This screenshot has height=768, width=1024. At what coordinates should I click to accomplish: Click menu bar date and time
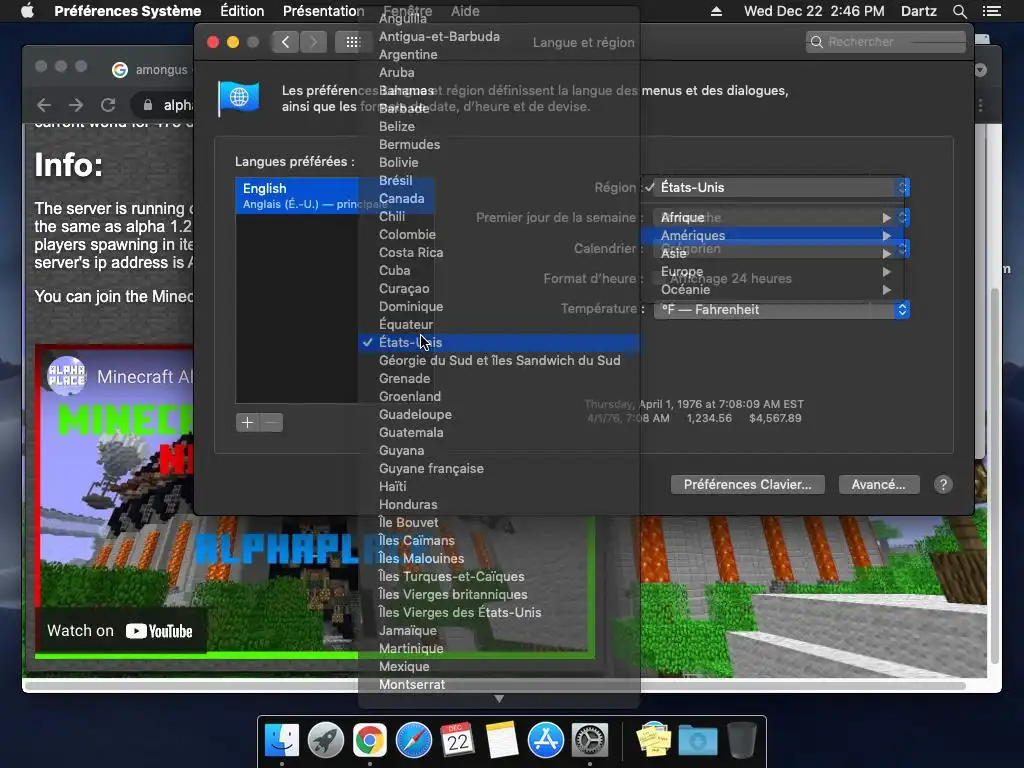tap(814, 11)
